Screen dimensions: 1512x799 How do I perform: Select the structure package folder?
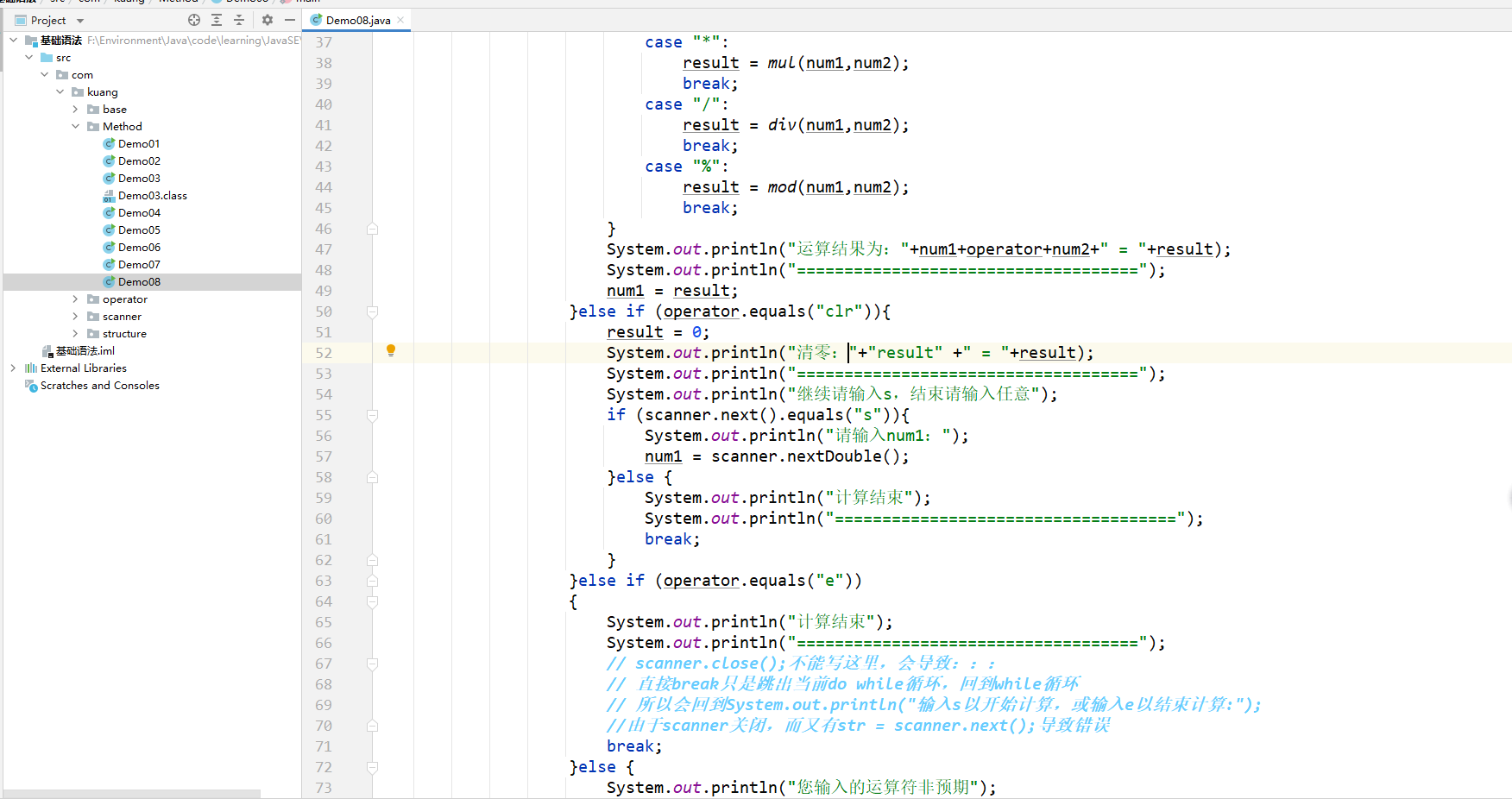tap(124, 334)
